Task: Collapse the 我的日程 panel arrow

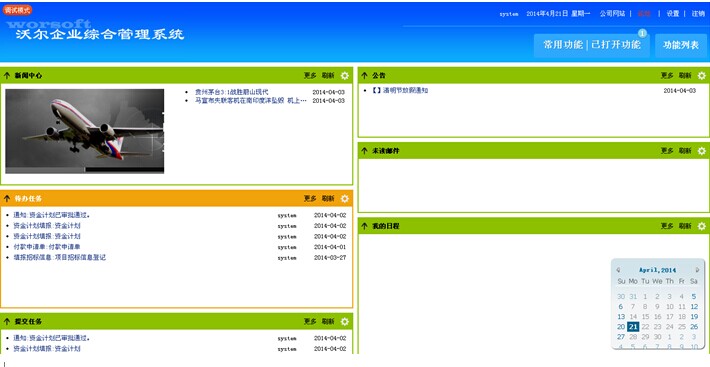Action: [x=364, y=226]
